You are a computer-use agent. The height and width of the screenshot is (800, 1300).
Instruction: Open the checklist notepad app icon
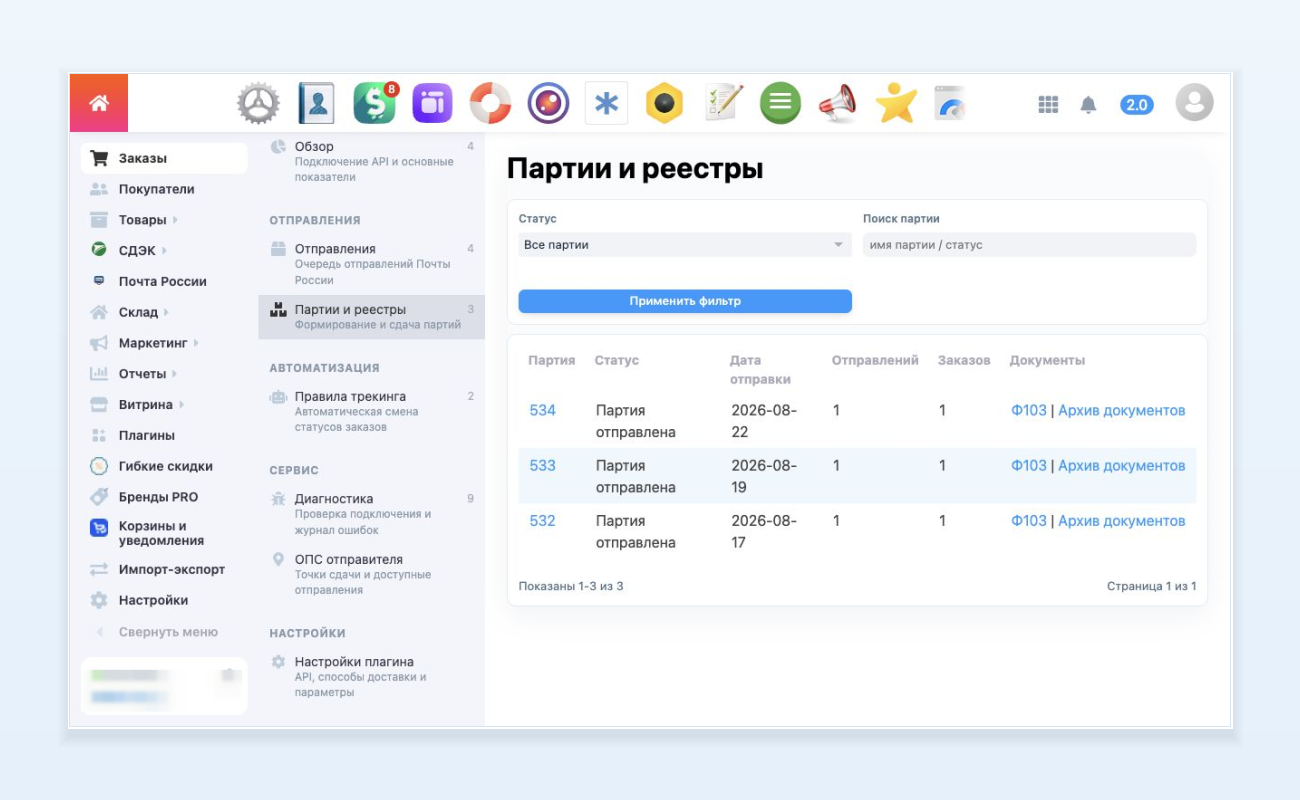coord(723,103)
